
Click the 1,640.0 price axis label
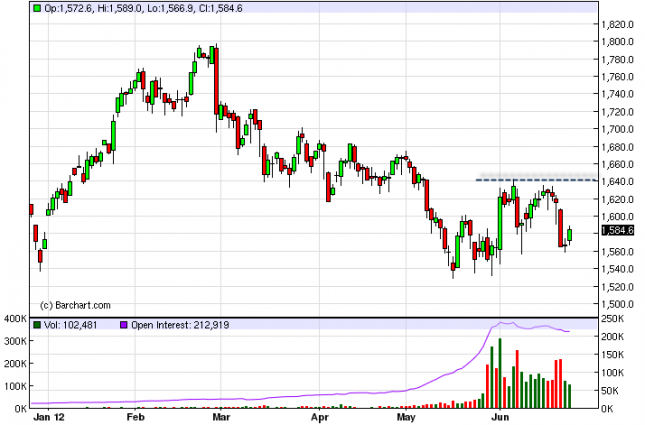[x=617, y=182]
